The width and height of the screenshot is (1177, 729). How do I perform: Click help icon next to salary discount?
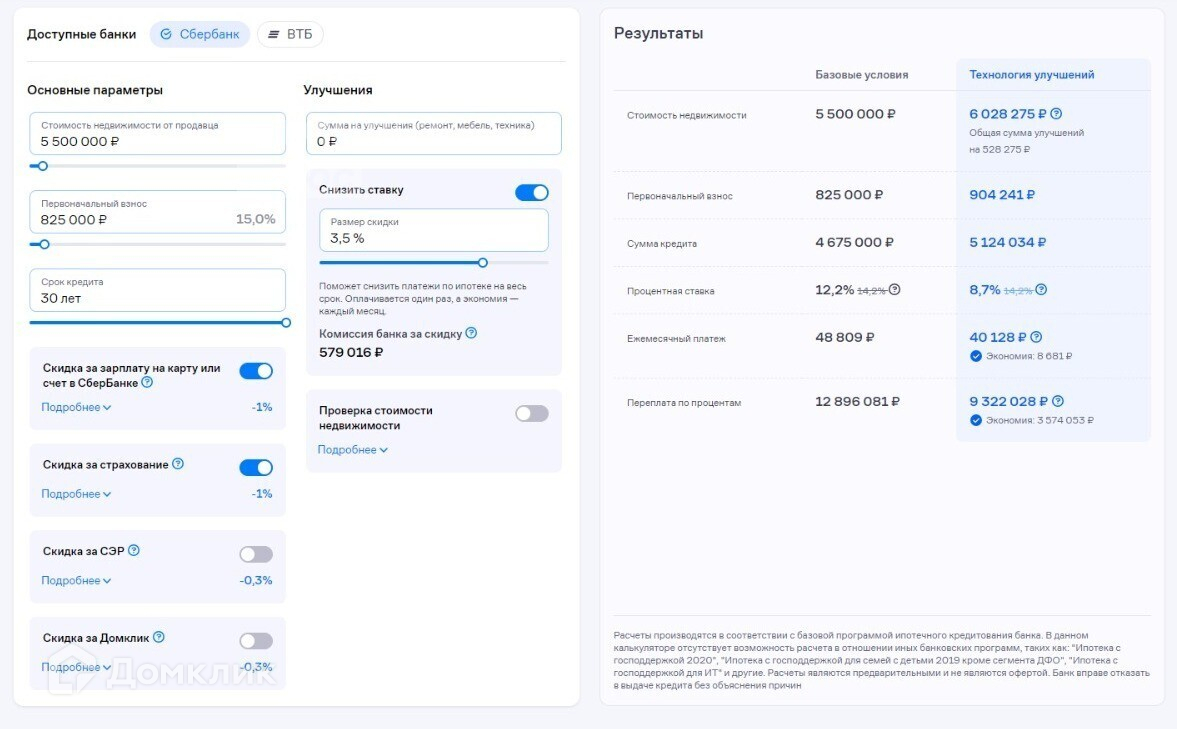pos(147,382)
